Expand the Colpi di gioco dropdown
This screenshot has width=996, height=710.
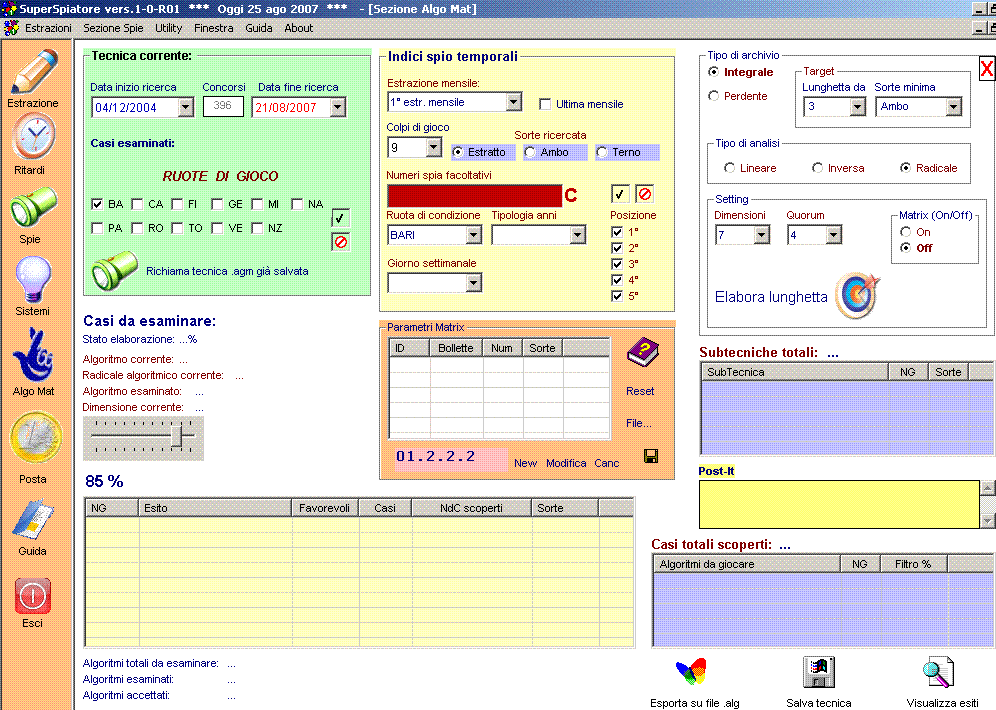(x=433, y=147)
